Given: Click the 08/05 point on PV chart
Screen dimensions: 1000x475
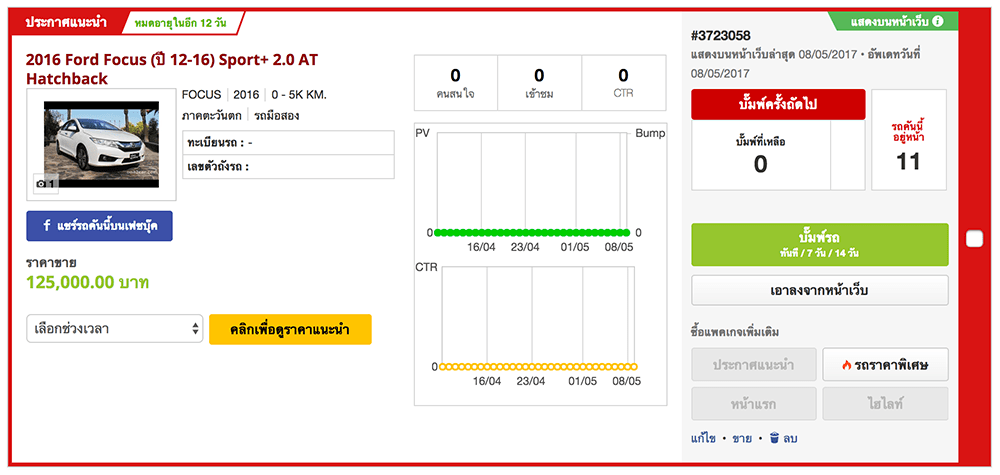Looking at the screenshot, I should pyautogui.click(x=627, y=232).
